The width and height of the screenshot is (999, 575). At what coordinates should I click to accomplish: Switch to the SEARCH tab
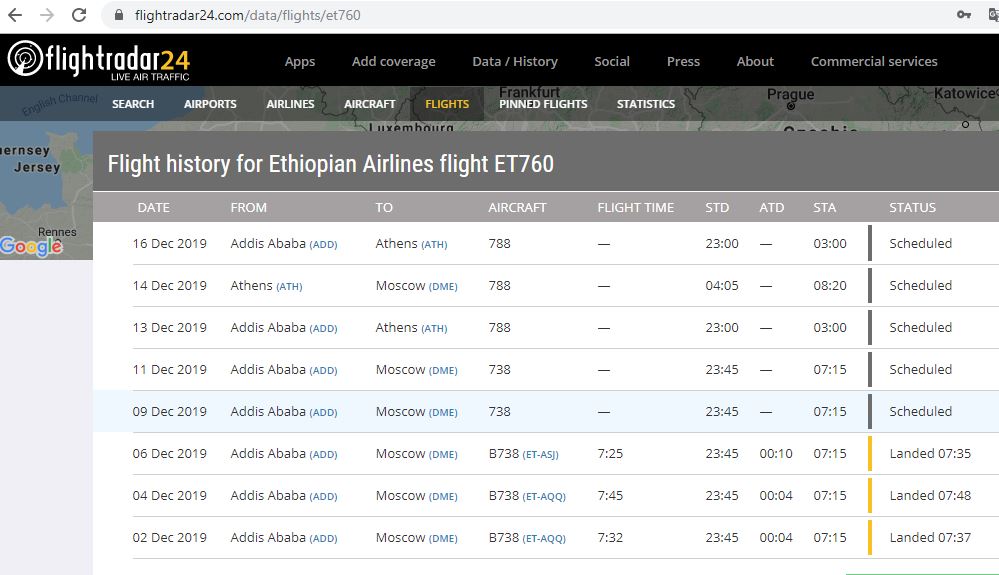133,104
